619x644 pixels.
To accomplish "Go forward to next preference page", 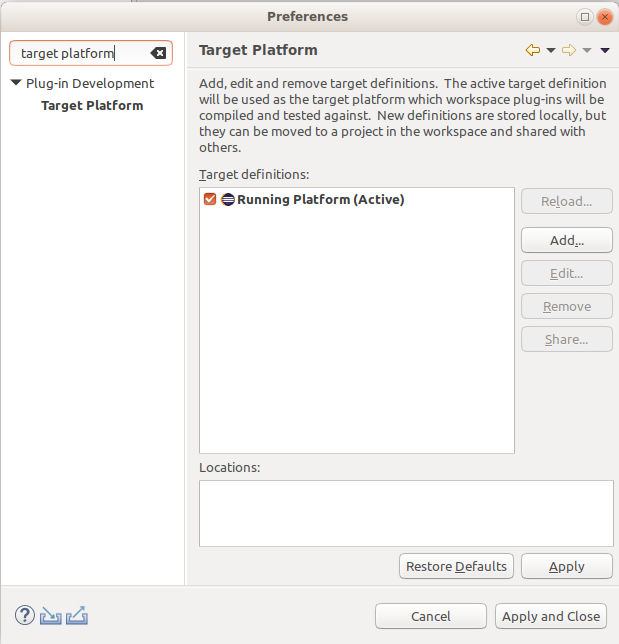I will point(569,50).
